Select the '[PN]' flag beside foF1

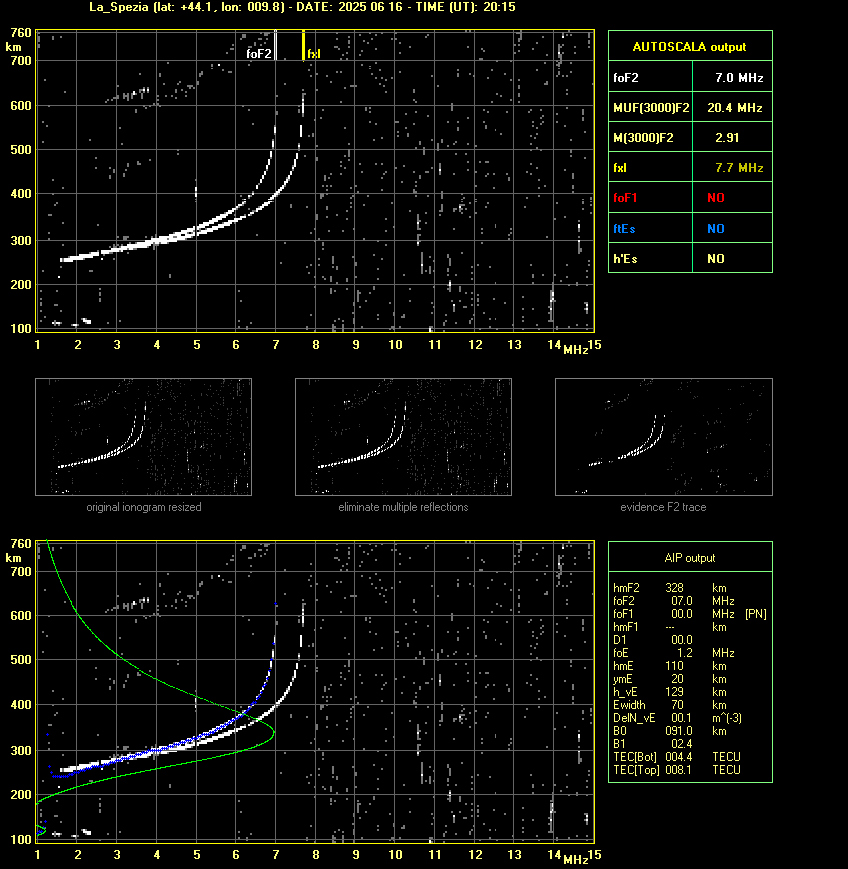tap(756, 614)
